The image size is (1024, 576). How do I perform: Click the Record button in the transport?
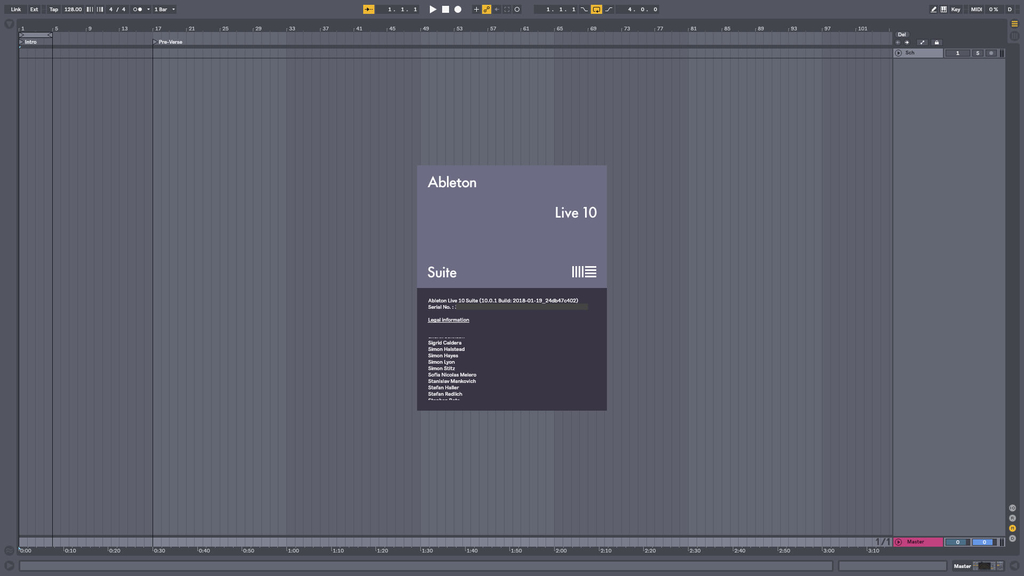[x=459, y=8]
